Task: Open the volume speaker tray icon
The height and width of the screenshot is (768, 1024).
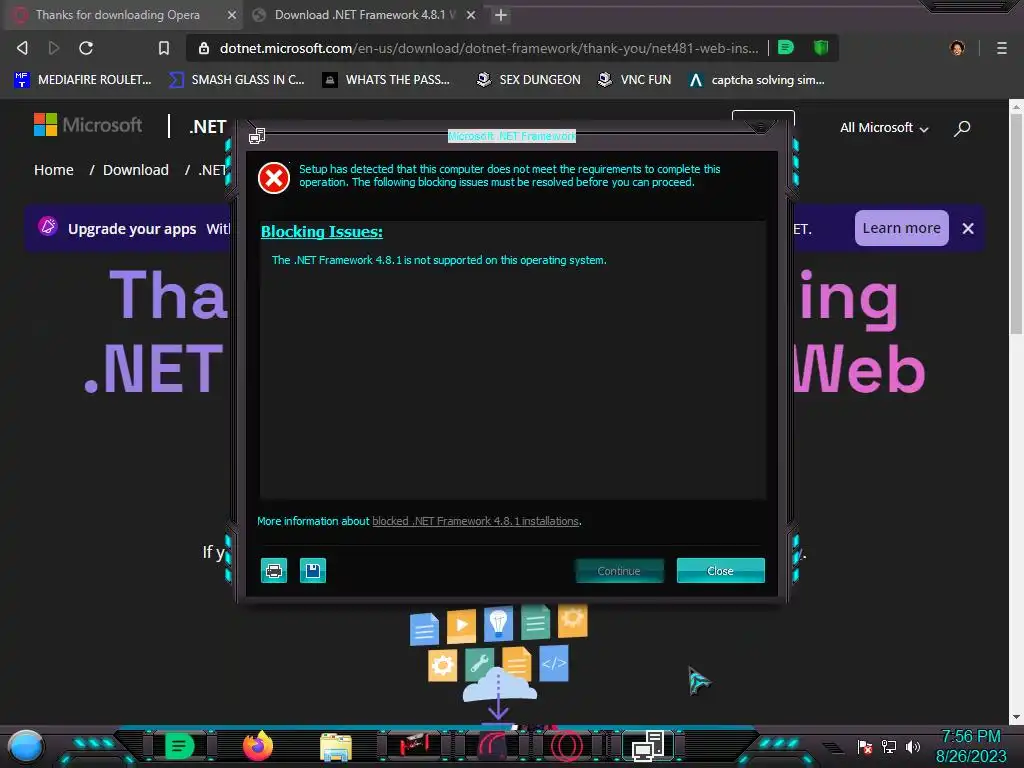Action: pyautogui.click(x=912, y=746)
